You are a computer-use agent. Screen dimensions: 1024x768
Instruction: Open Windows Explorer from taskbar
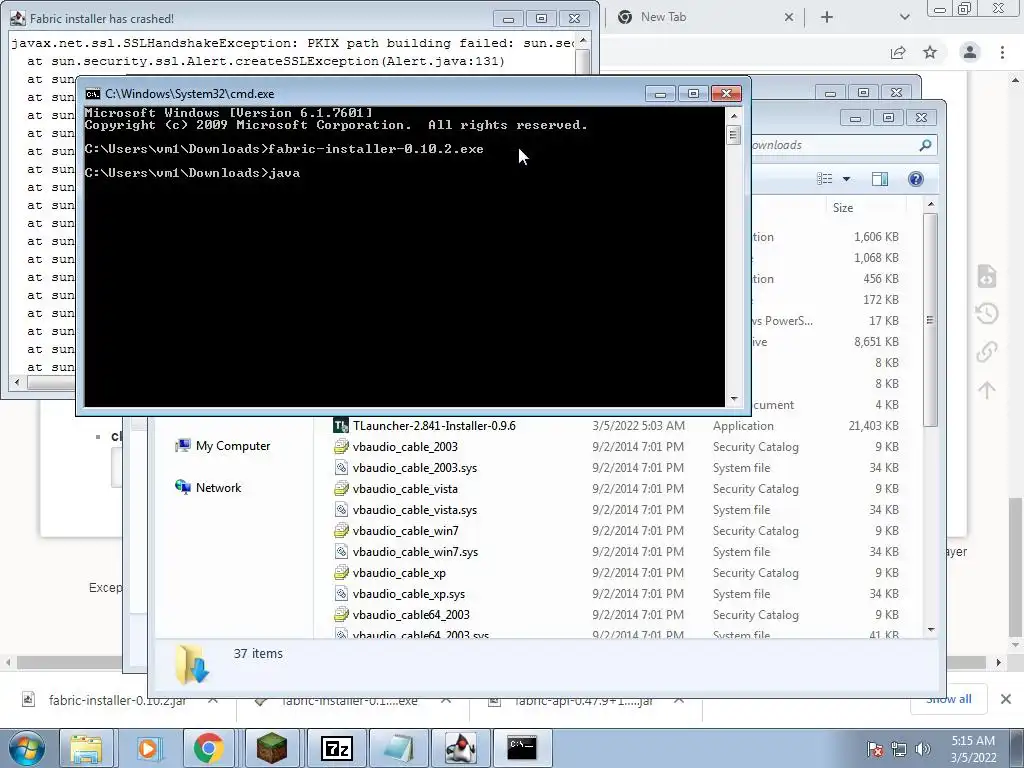(x=86, y=748)
